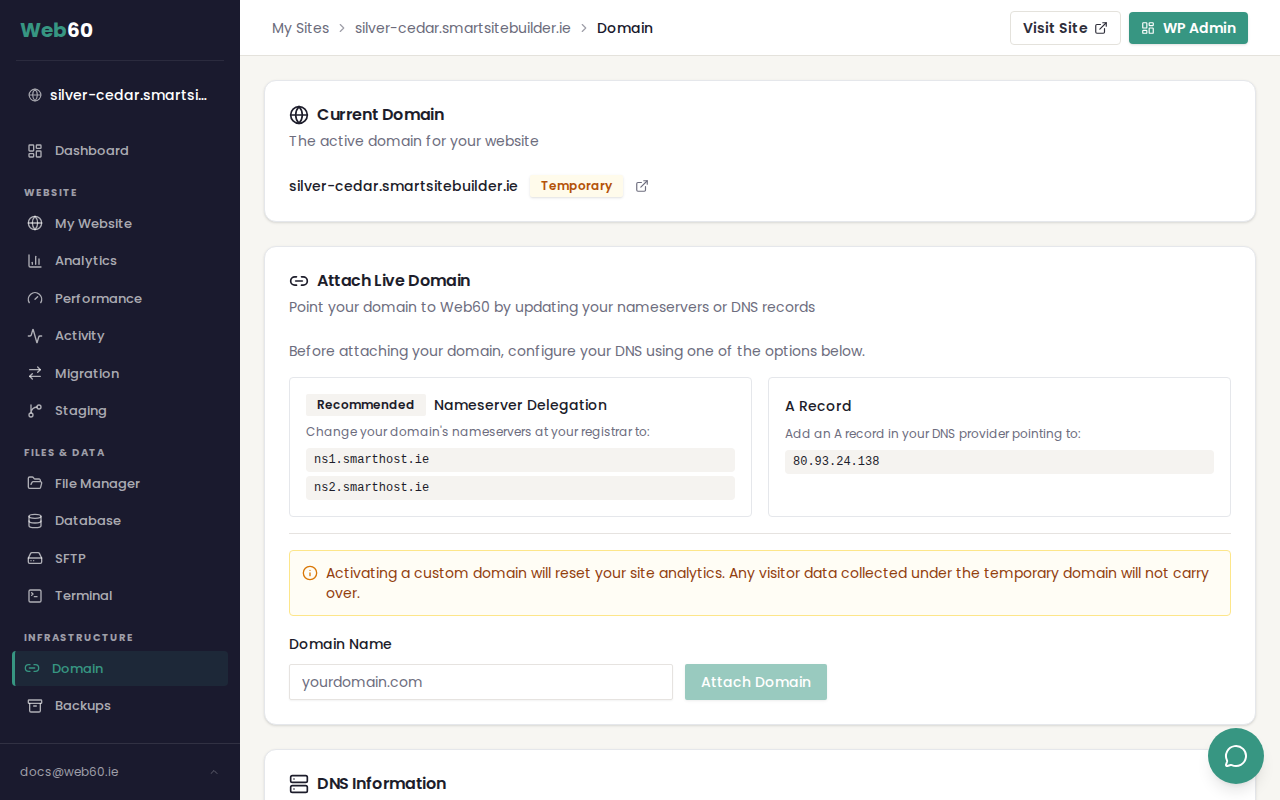Open the silver-cedar site switcher
1280x800 pixels.
(119, 95)
